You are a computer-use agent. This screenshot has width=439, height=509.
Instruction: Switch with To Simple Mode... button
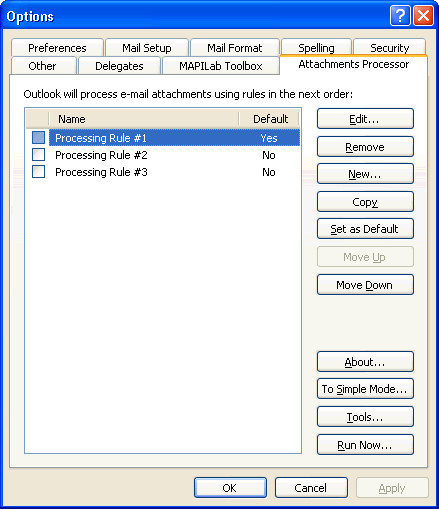[365, 389]
